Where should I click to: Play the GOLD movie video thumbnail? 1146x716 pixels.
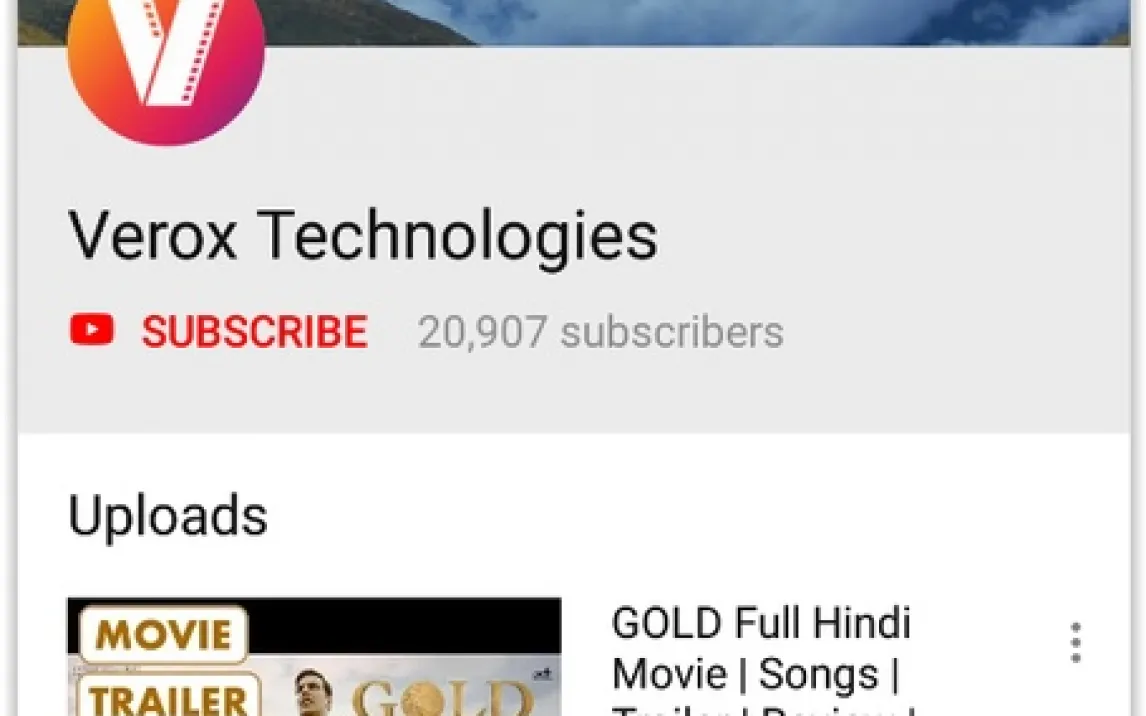click(x=314, y=657)
